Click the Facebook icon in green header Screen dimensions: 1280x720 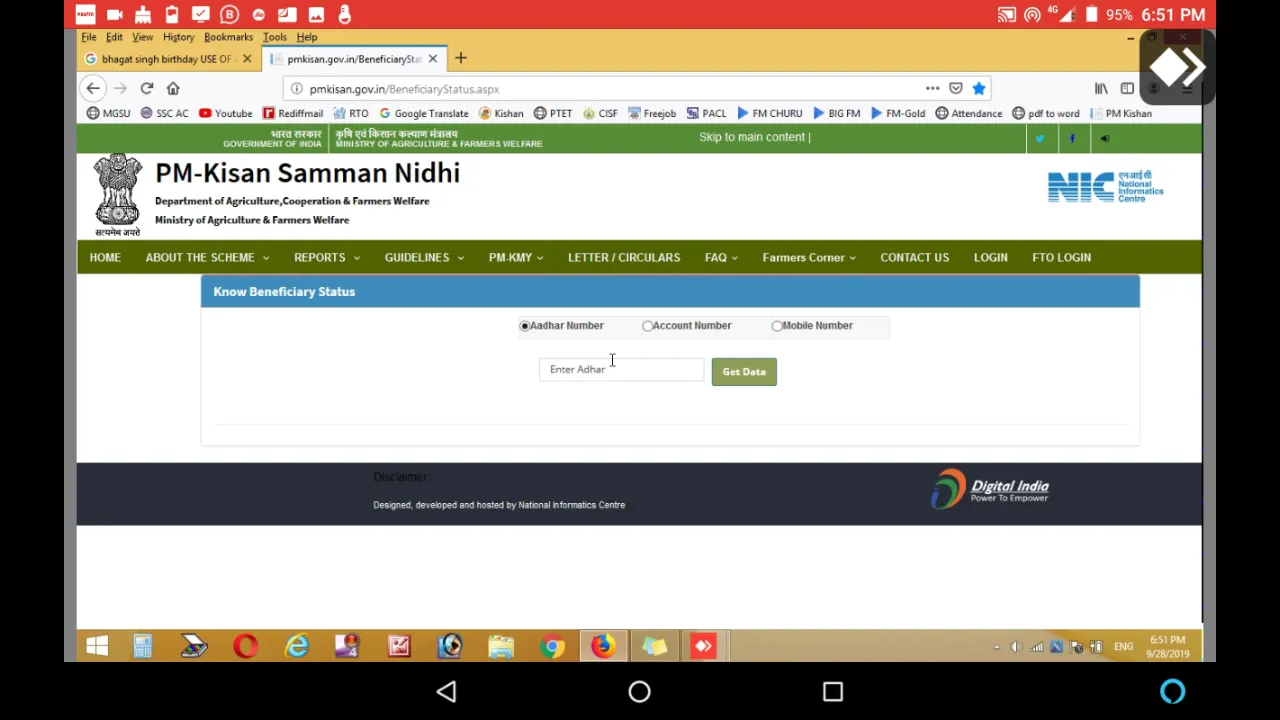click(1072, 139)
